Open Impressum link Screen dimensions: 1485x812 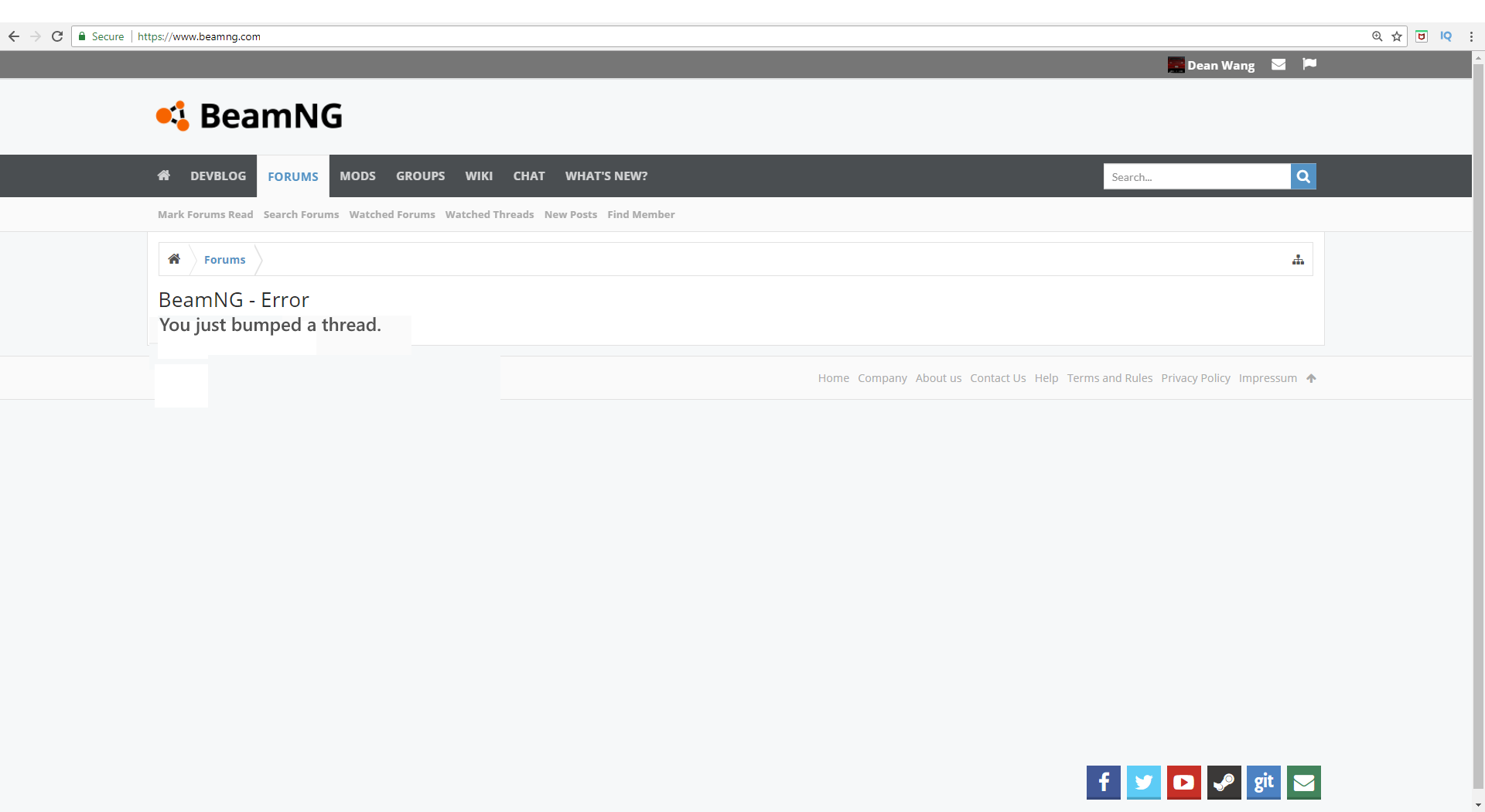1268,378
